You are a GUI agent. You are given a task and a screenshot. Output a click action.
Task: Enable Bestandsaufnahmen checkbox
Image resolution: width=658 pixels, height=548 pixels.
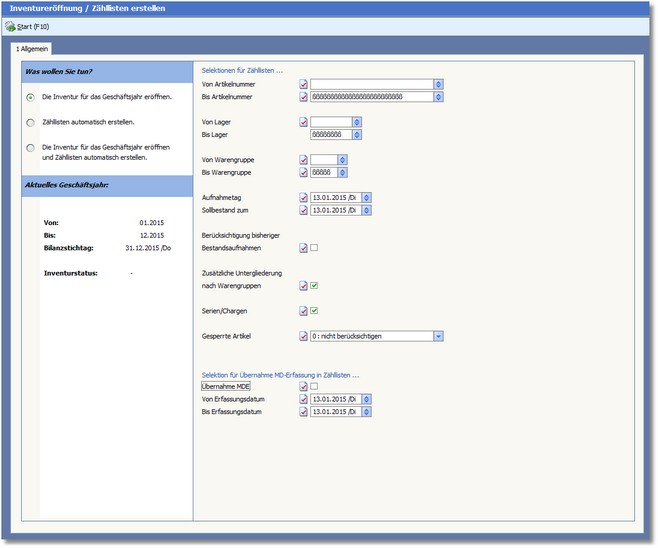(x=314, y=247)
